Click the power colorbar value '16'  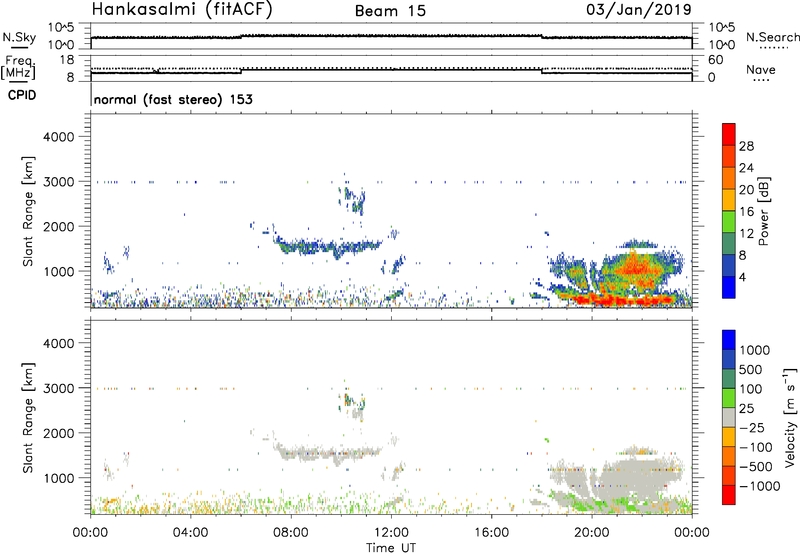746,212
